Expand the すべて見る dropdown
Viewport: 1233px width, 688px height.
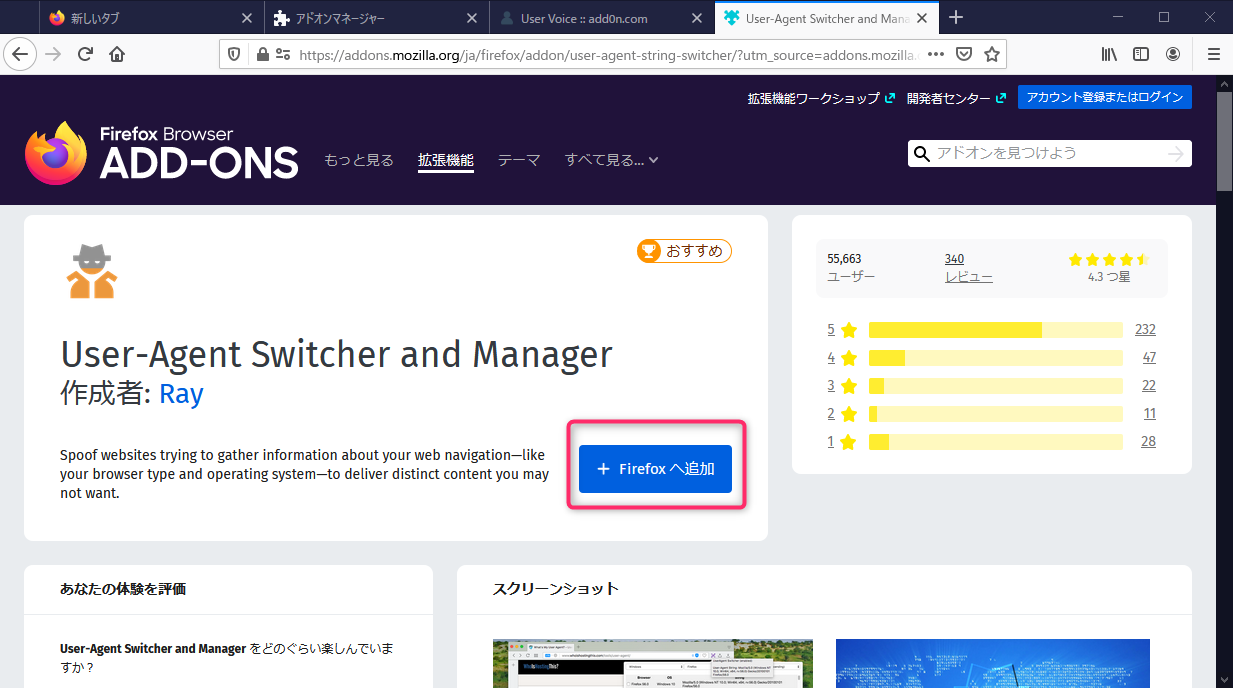tap(612, 160)
